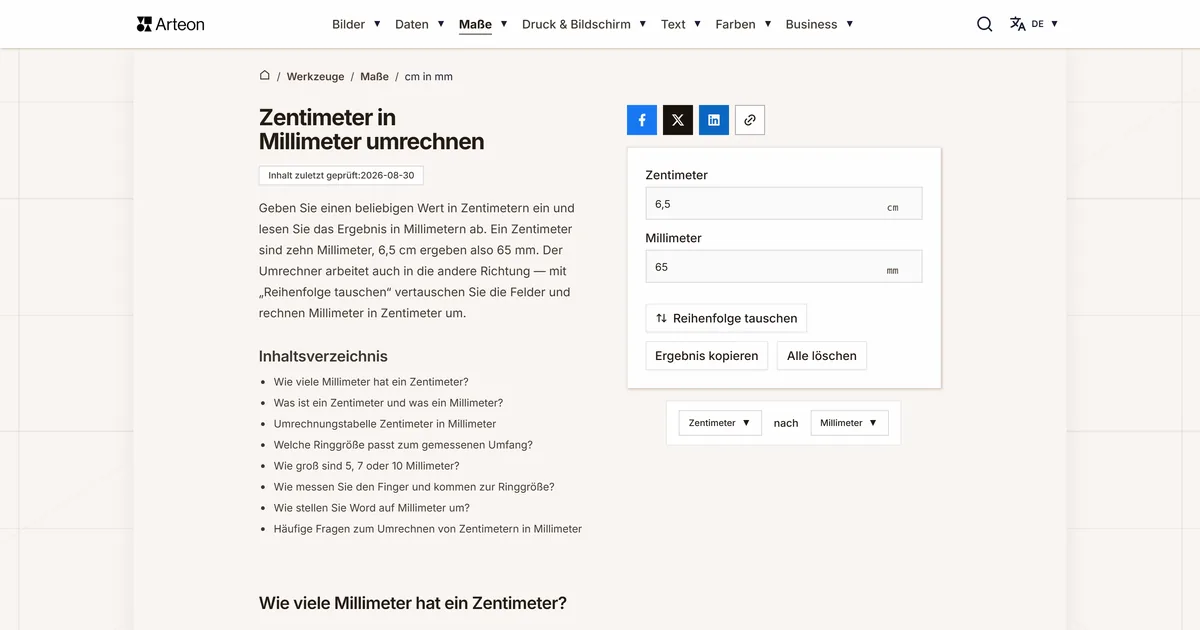Click 'cm in mm' breadcrumb text

click(429, 77)
